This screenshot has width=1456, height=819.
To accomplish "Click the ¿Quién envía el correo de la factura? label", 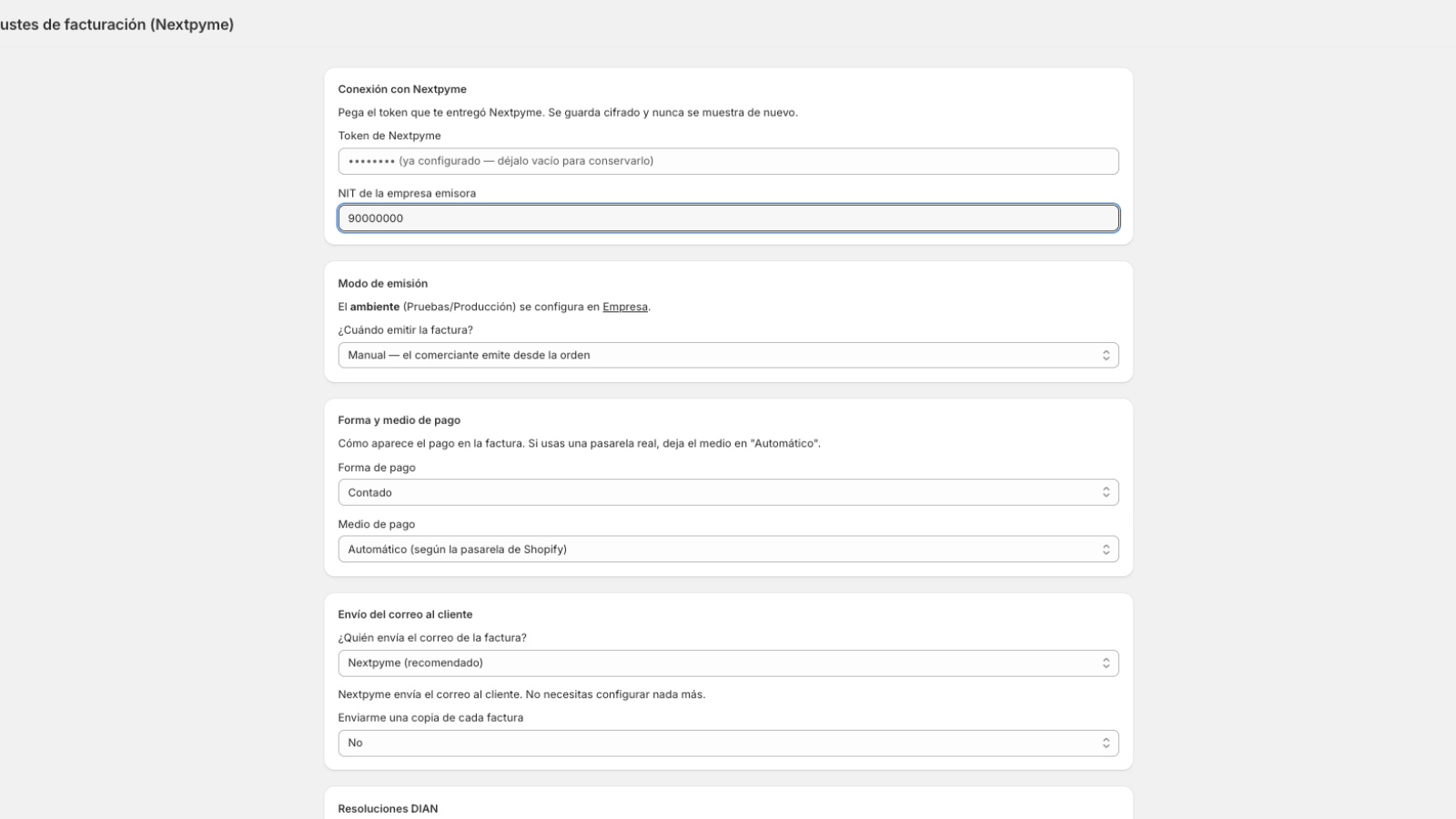I will (432, 638).
